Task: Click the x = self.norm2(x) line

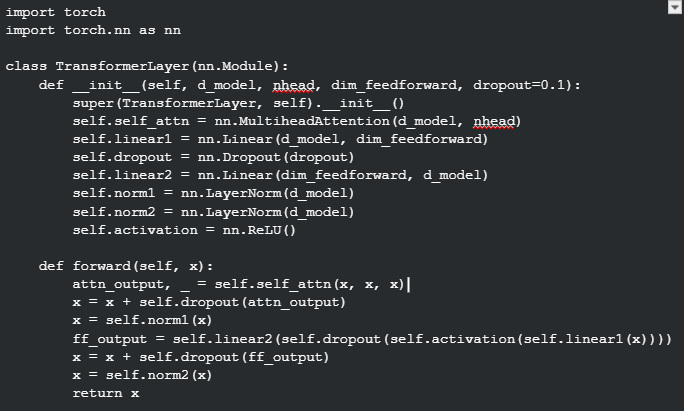Action: (142, 375)
